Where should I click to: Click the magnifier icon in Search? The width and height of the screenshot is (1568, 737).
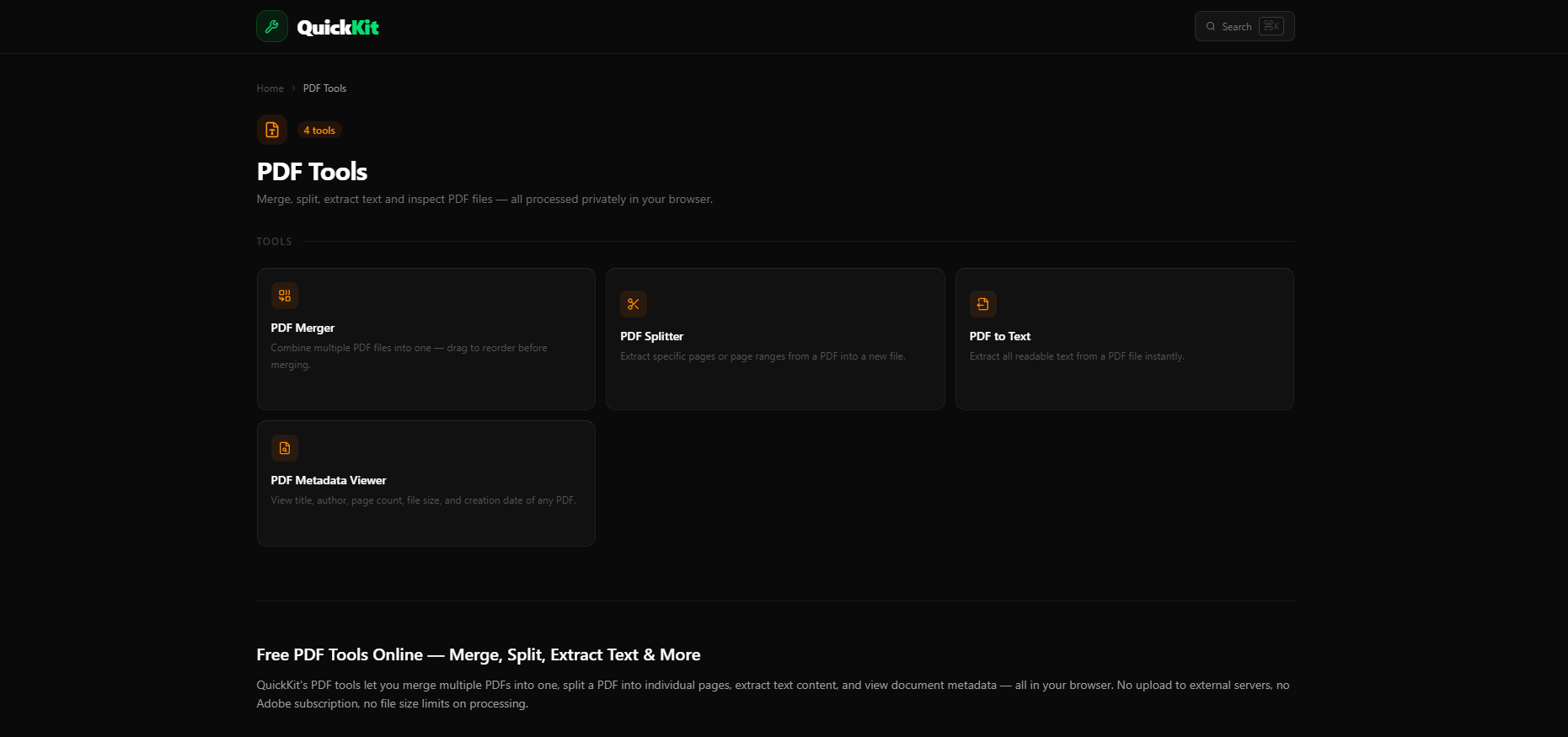coord(1211,26)
